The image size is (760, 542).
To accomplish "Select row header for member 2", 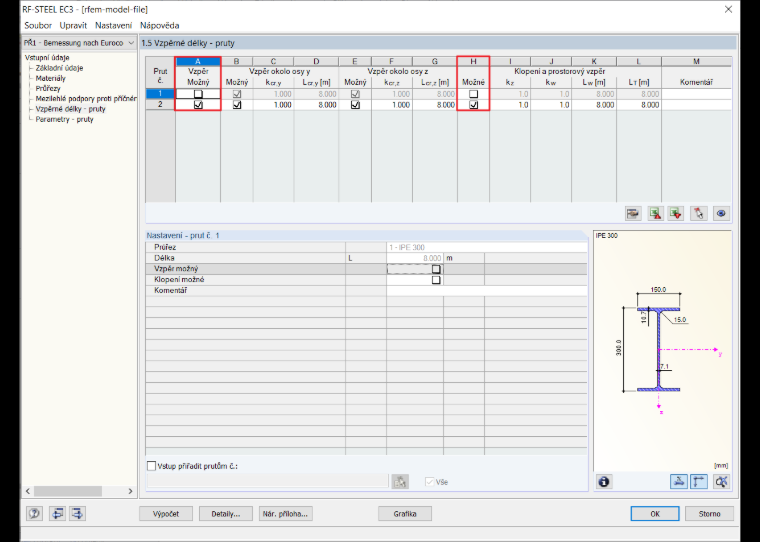I will coord(160,105).
